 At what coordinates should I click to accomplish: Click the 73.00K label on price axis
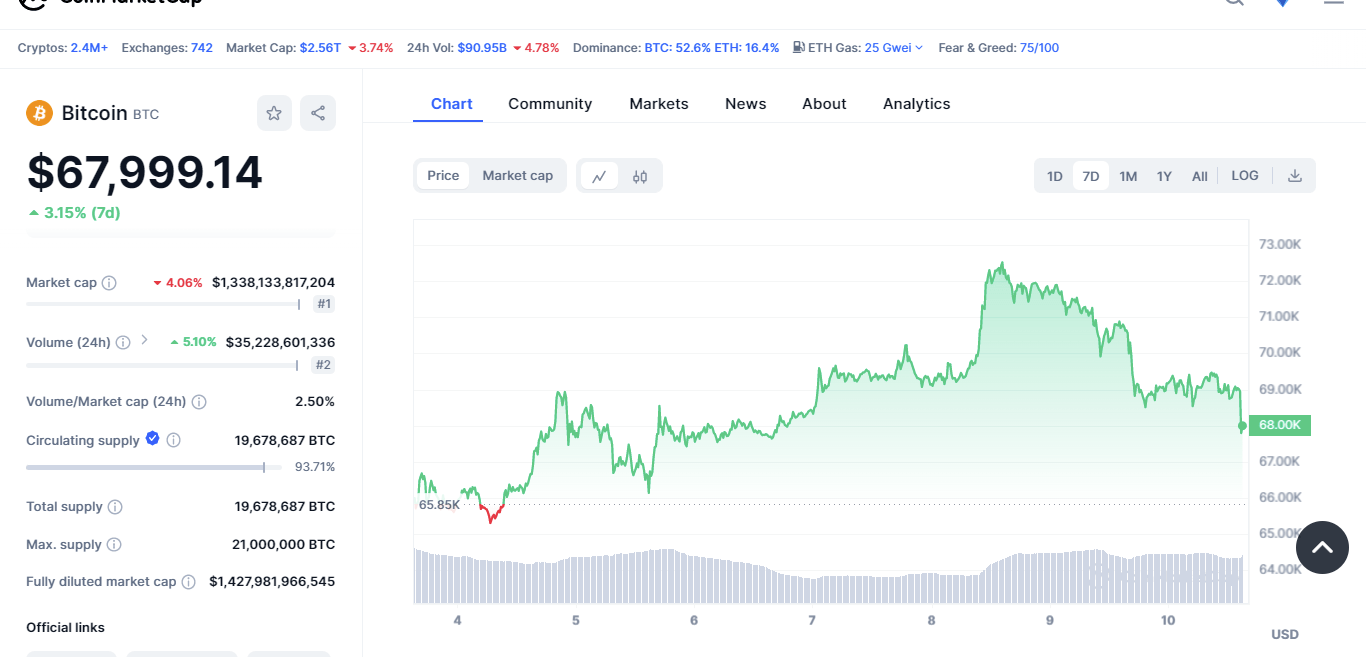pyautogui.click(x=1280, y=244)
